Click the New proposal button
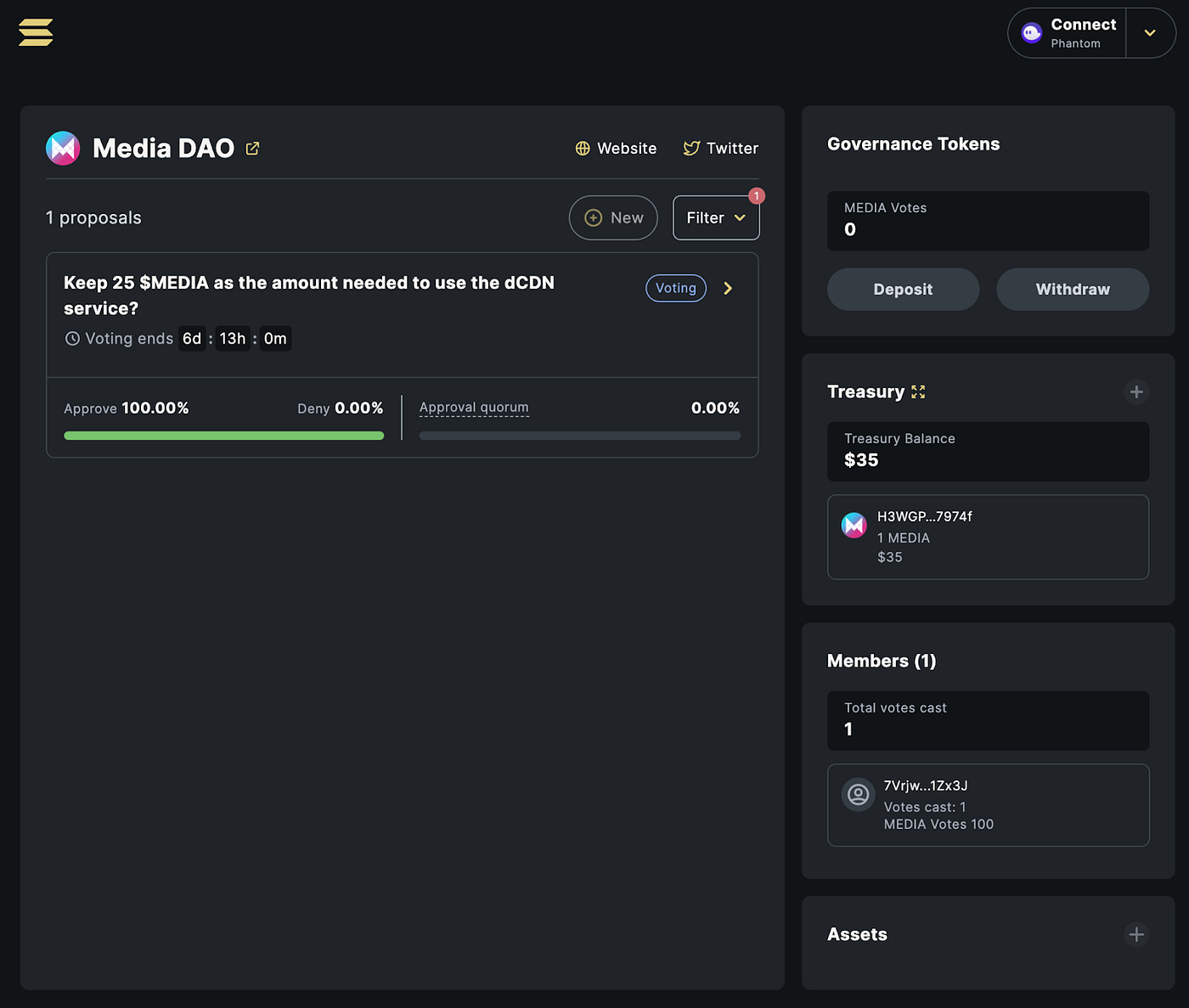The image size is (1189, 1008). click(x=613, y=217)
